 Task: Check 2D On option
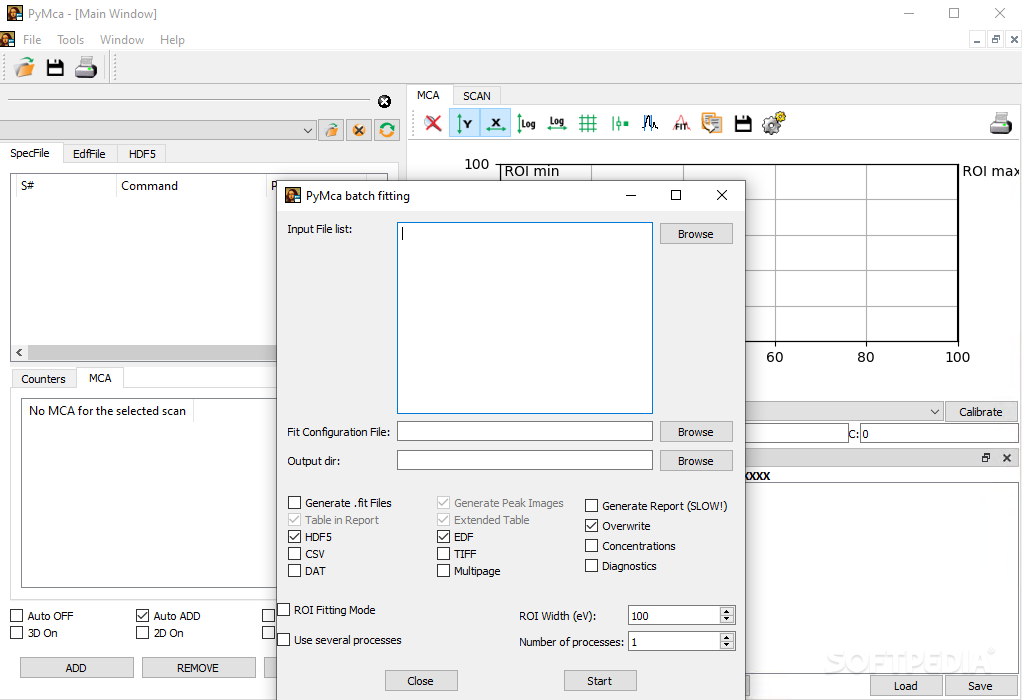click(143, 632)
